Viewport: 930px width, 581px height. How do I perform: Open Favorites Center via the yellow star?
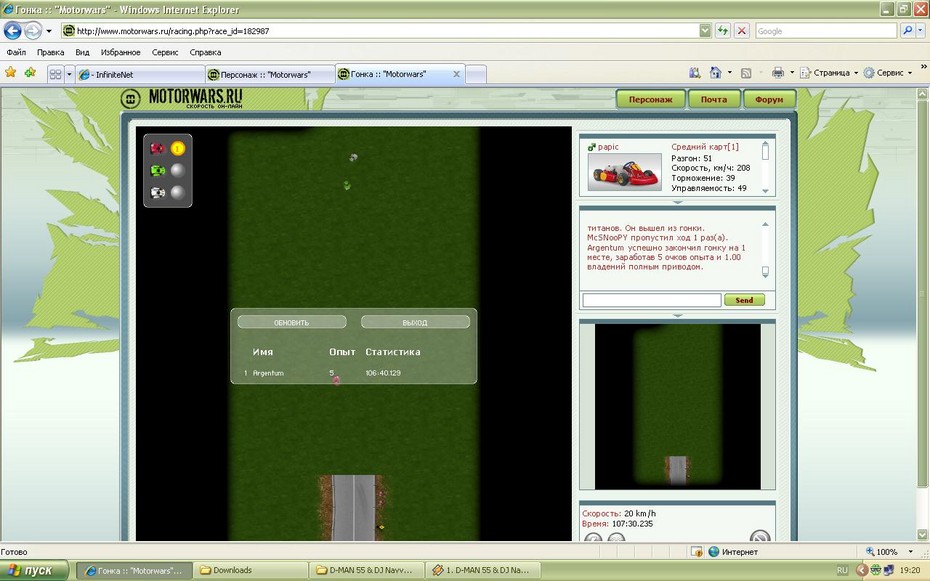click(x=11, y=72)
